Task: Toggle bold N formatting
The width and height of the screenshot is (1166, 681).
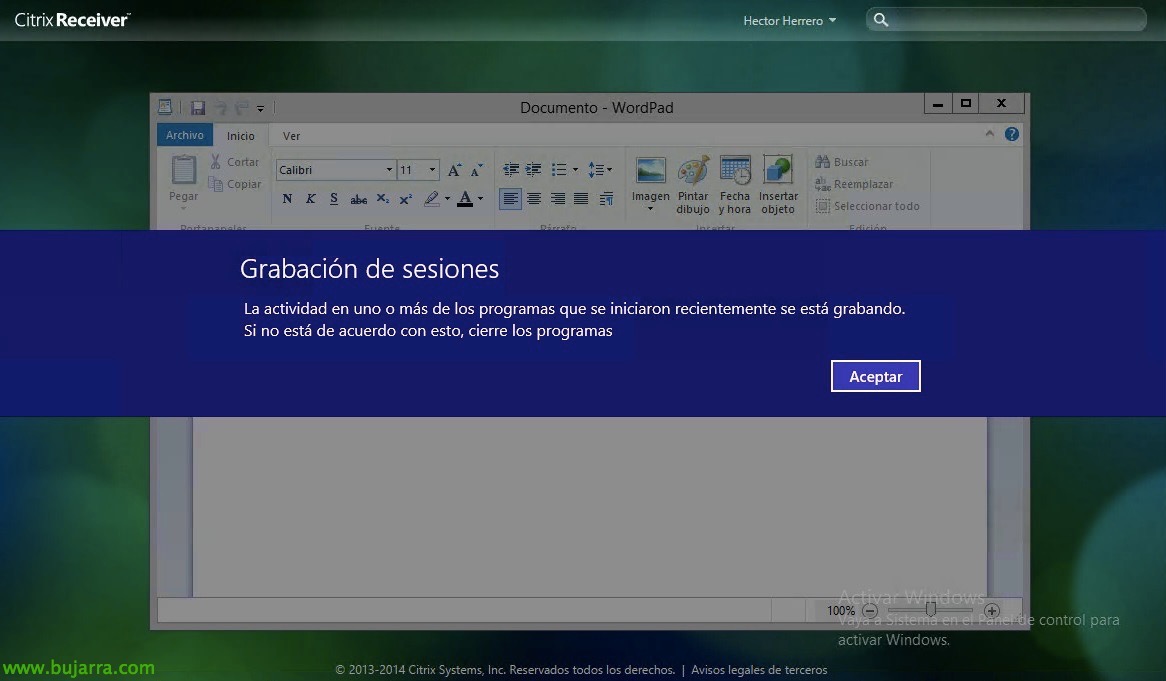Action: pyautogui.click(x=287, y=199)
